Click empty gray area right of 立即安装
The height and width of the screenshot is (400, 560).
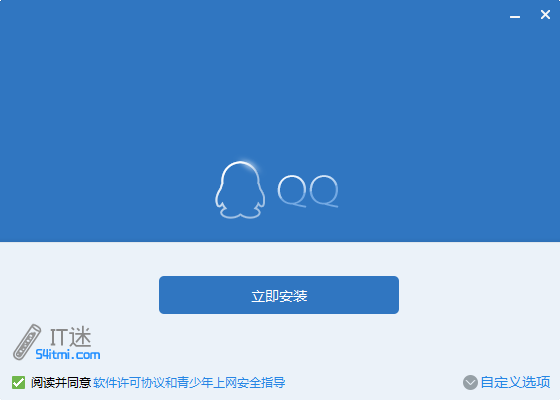pyautogui.click(x=479, y=295)
